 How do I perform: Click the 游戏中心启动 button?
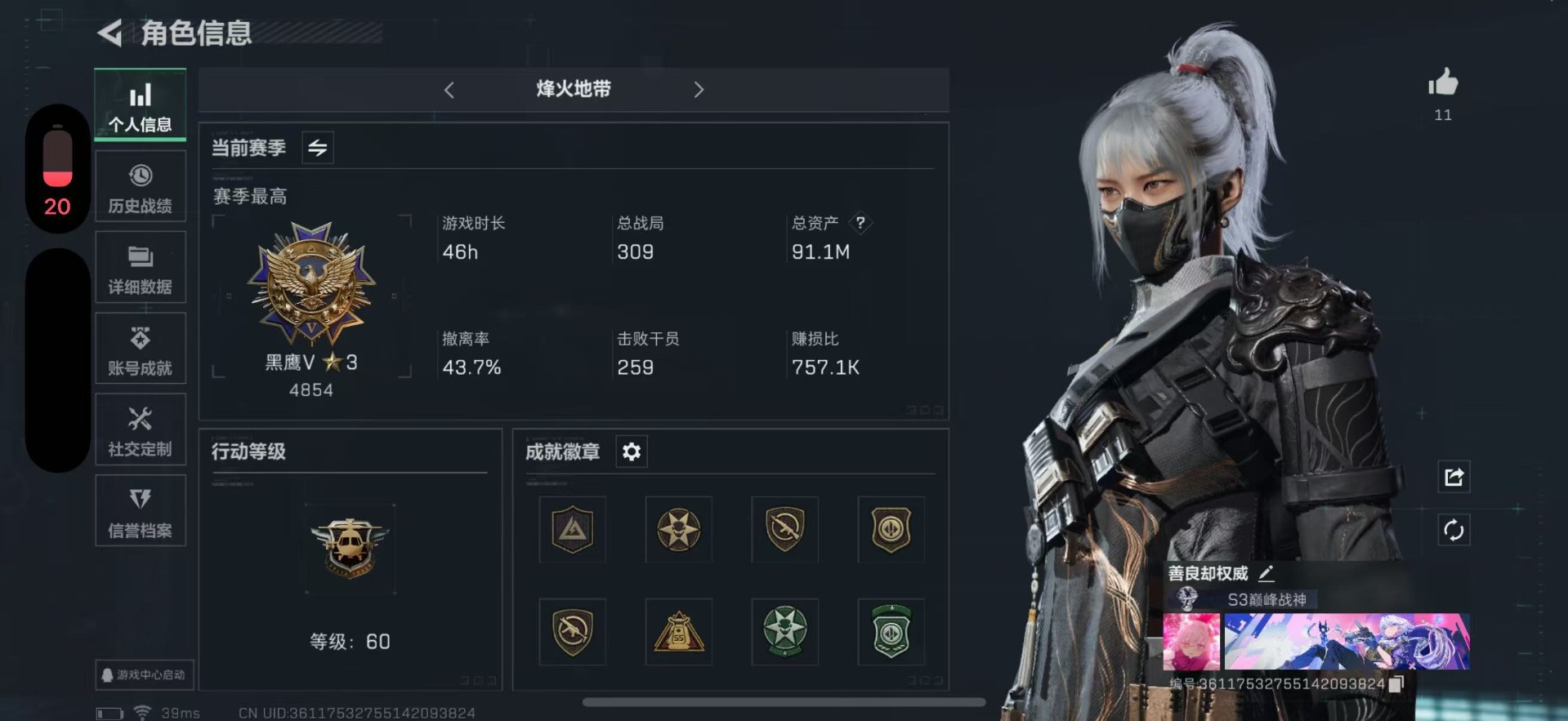pos(144,674)
